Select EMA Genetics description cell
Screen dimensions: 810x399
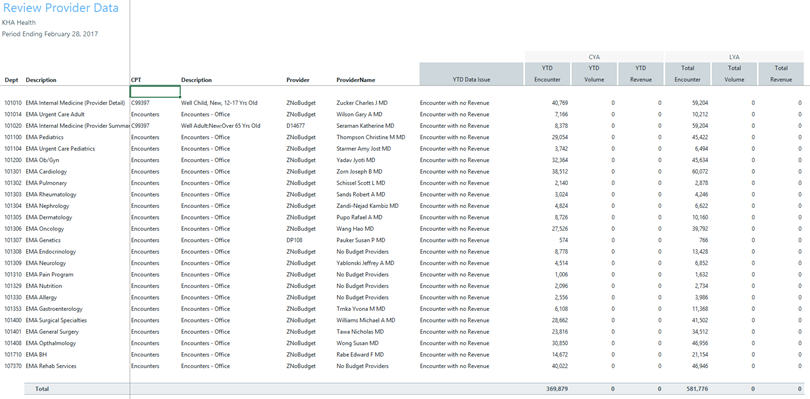(43, 240)
